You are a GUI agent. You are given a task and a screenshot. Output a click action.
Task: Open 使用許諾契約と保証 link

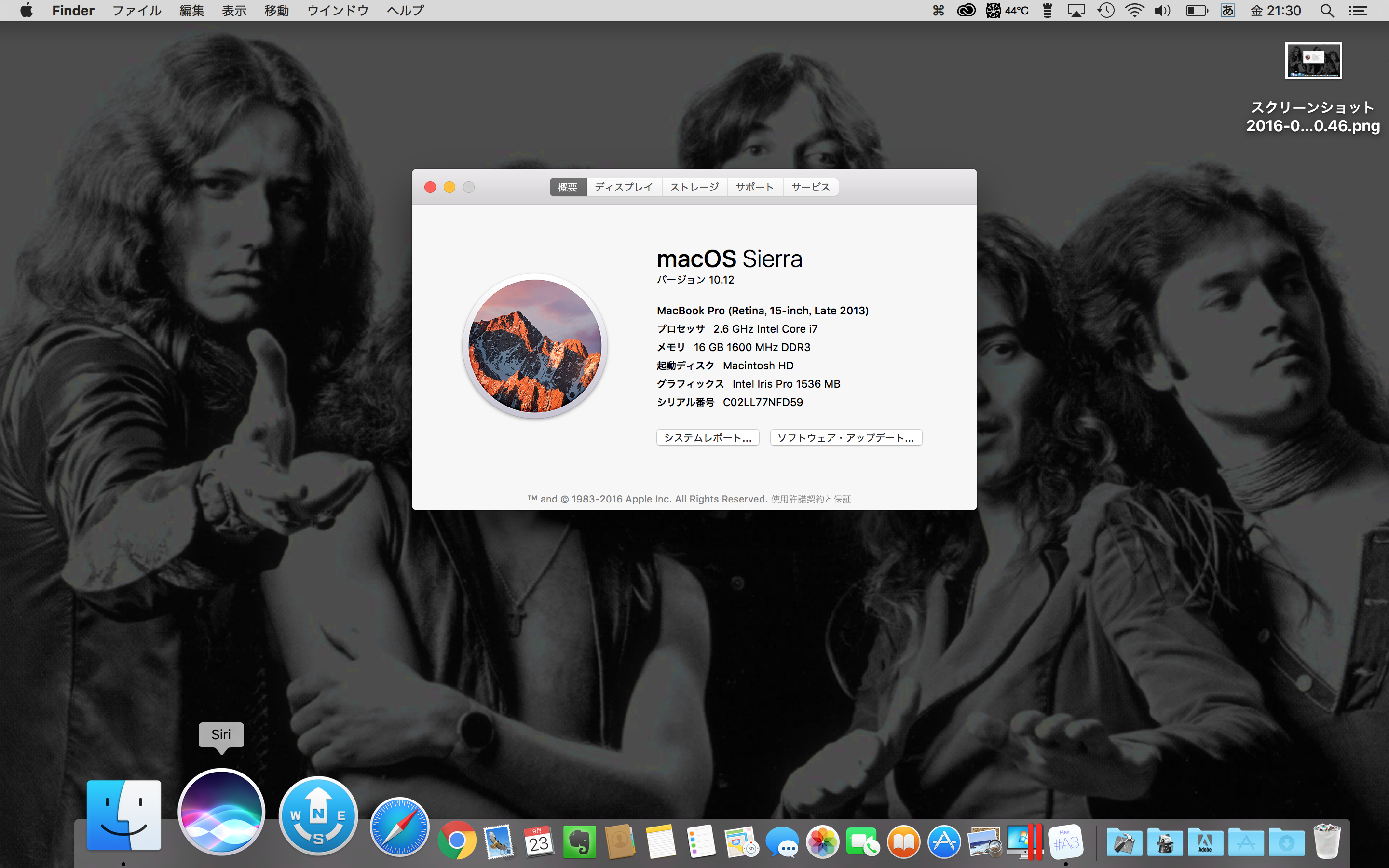(x=811, y=500)
